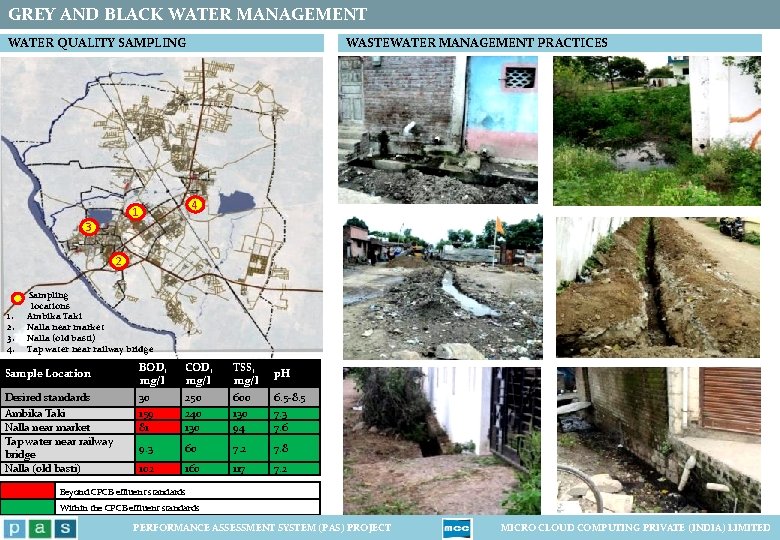This screenshot has width=780, height=540.
Task: Click 'Nalla (old basti)' table row label
Action: pos(42,468)
